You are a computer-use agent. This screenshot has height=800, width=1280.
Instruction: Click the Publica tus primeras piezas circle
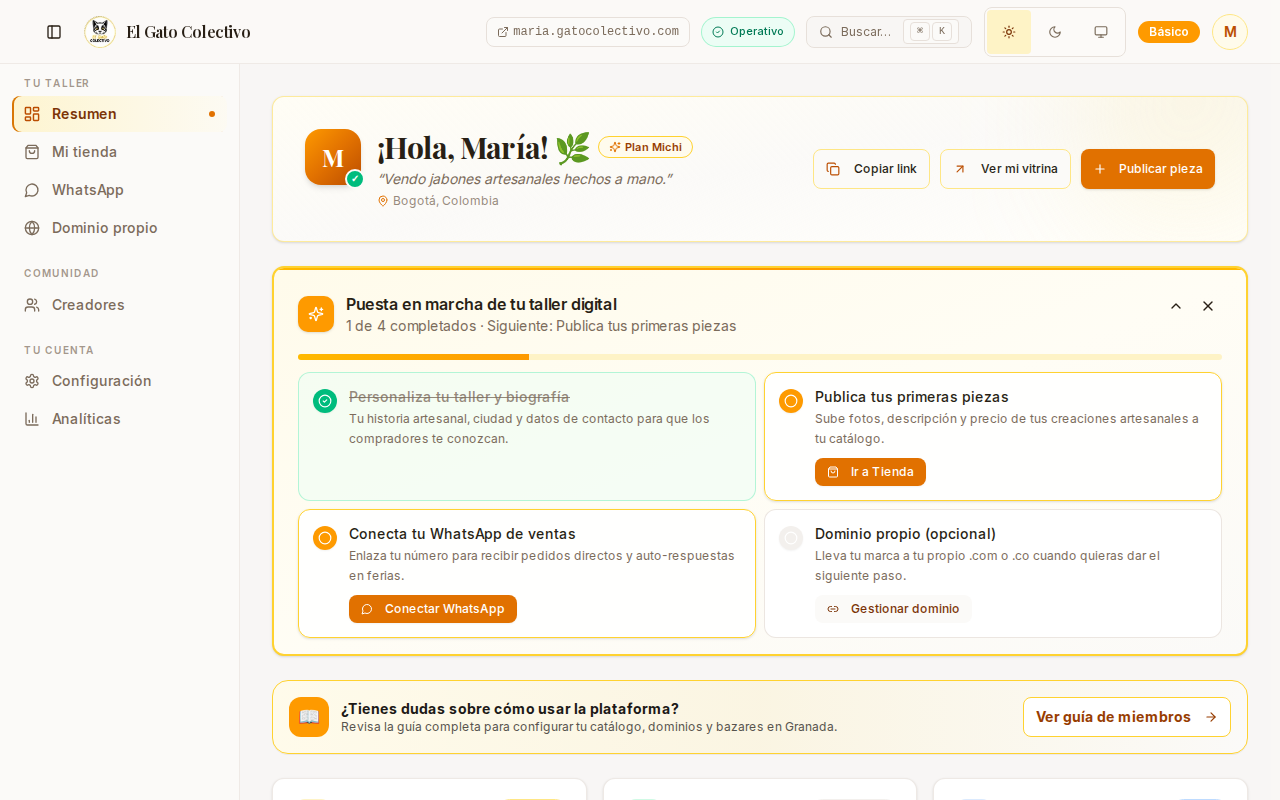click(791, 401)
